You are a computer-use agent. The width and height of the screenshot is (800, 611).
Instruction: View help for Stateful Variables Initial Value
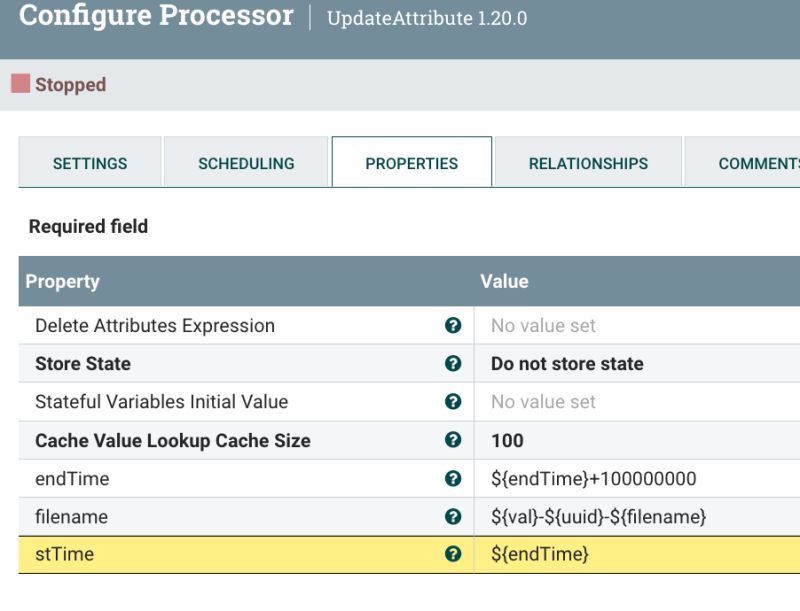coord(452,401)
